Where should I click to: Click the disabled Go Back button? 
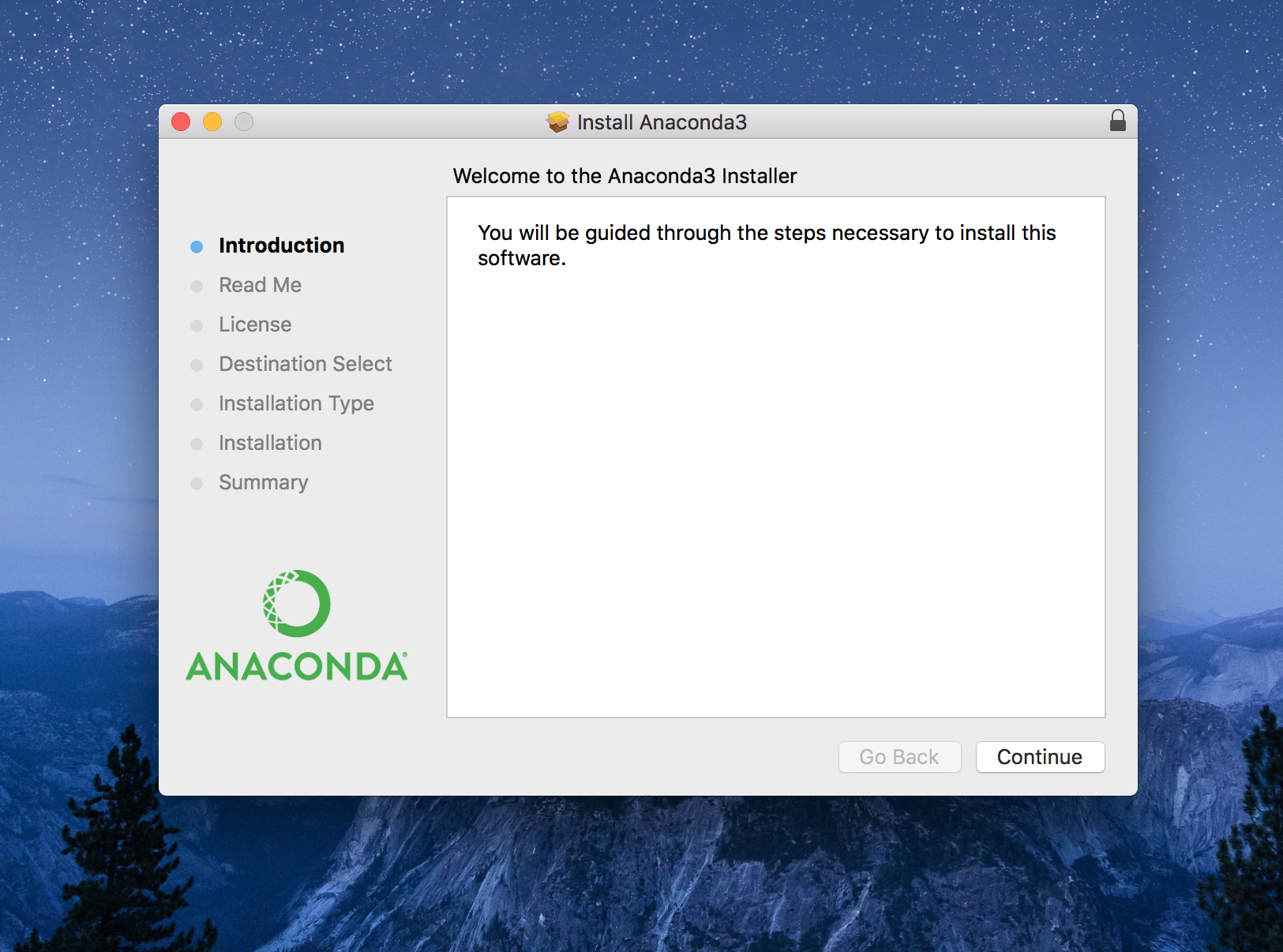(x=899, y=757)
